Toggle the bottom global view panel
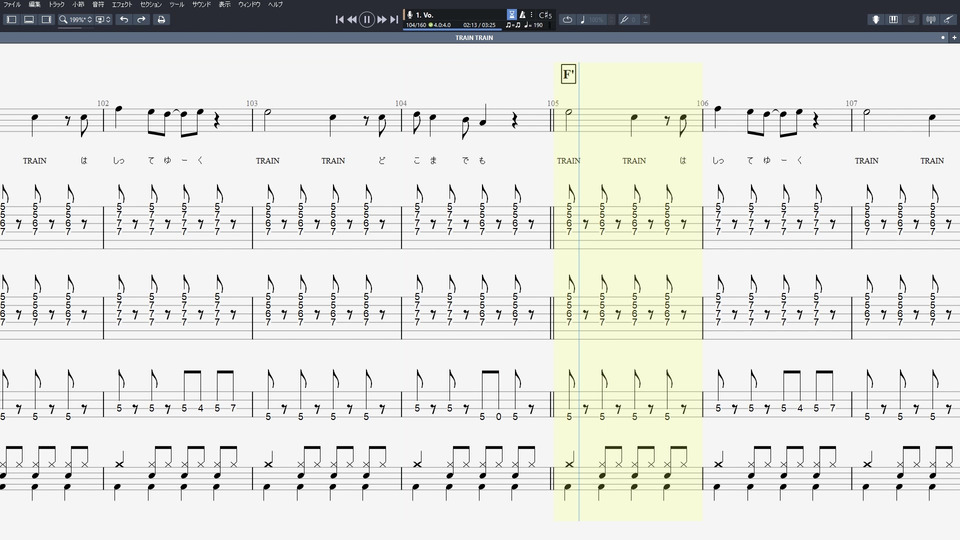This screenshot has width=960, height=540. pyautogui.click(x=29, y=20)
